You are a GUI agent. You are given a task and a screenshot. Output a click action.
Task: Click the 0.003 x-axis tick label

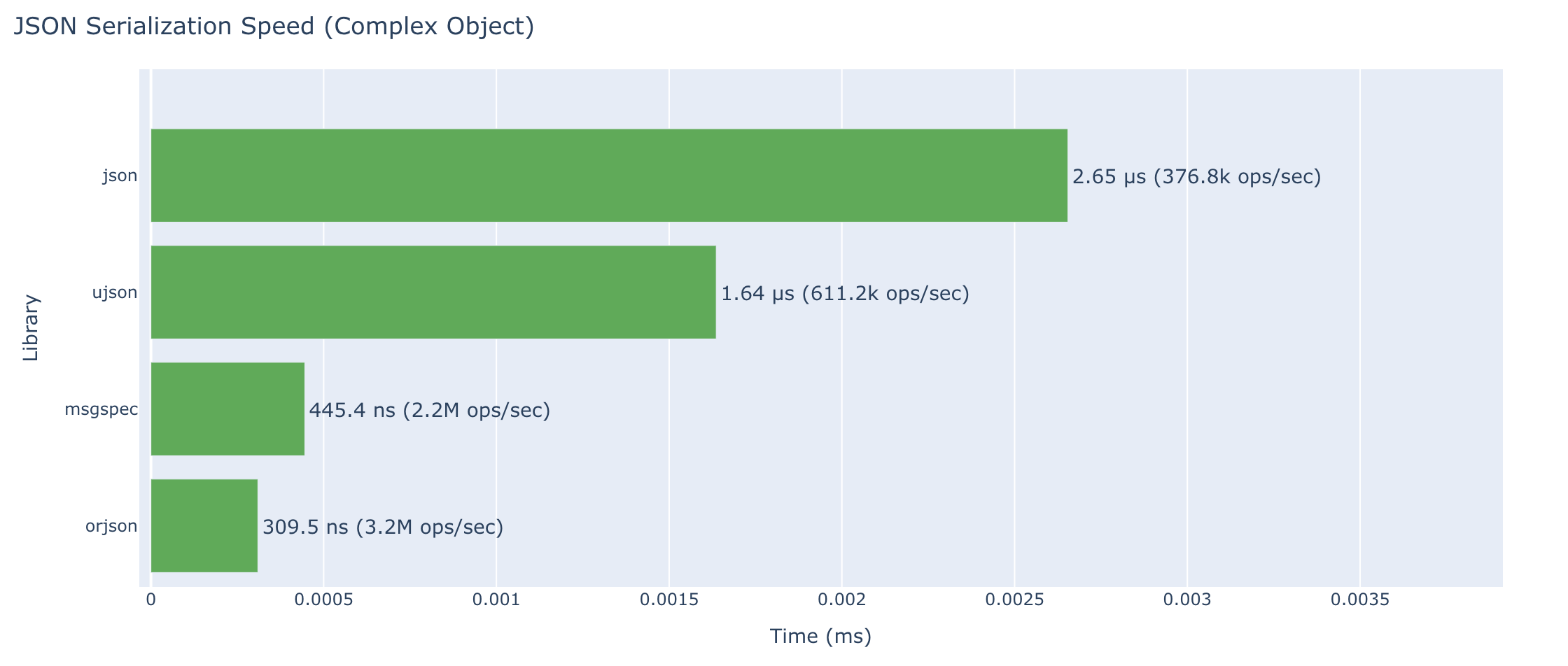click(1187, 600)
